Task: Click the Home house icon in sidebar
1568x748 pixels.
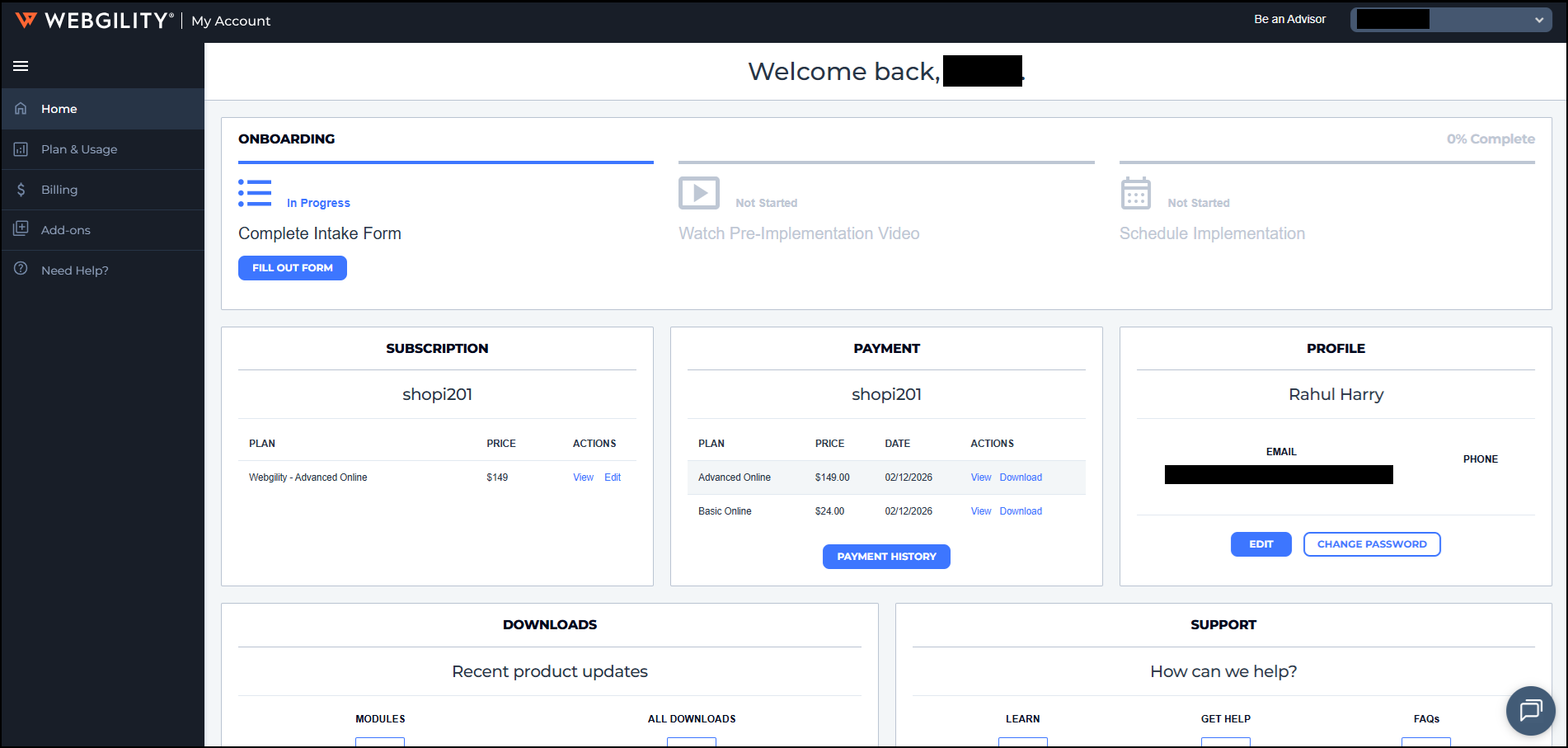Action: click(21, 109)
